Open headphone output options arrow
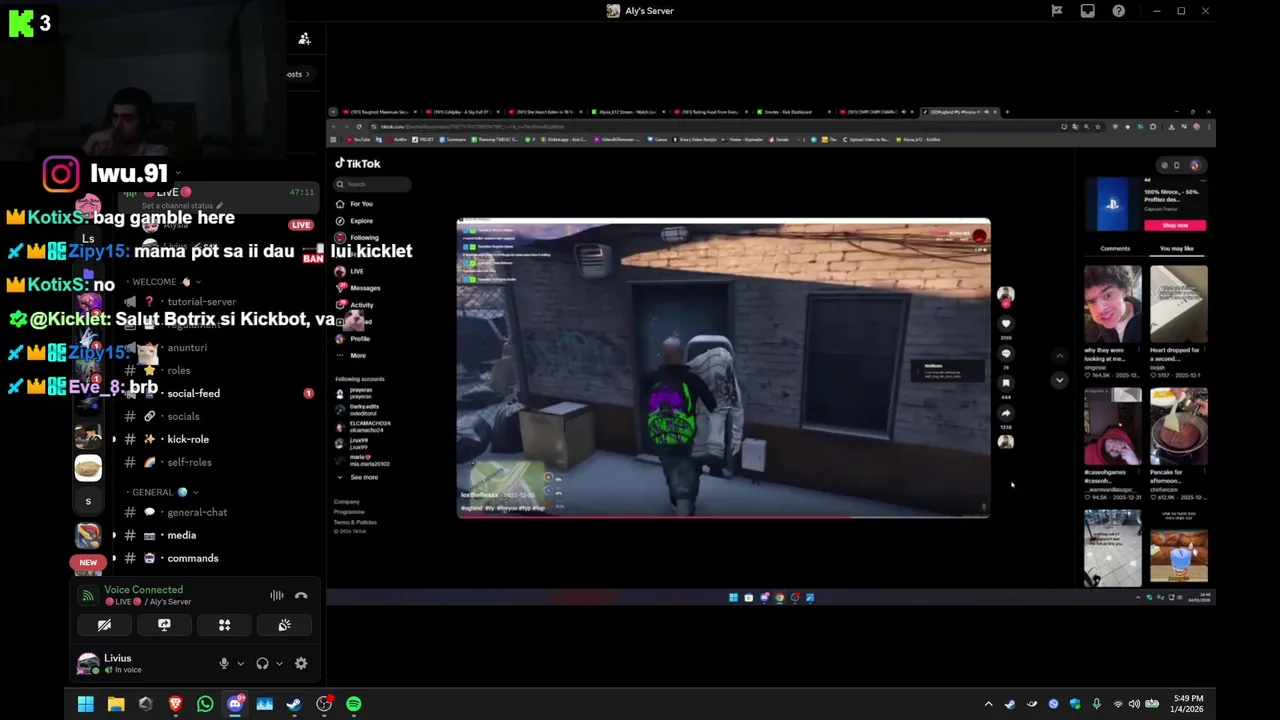The width and height of the screenshot is (1280, 720). click(279, 663)
